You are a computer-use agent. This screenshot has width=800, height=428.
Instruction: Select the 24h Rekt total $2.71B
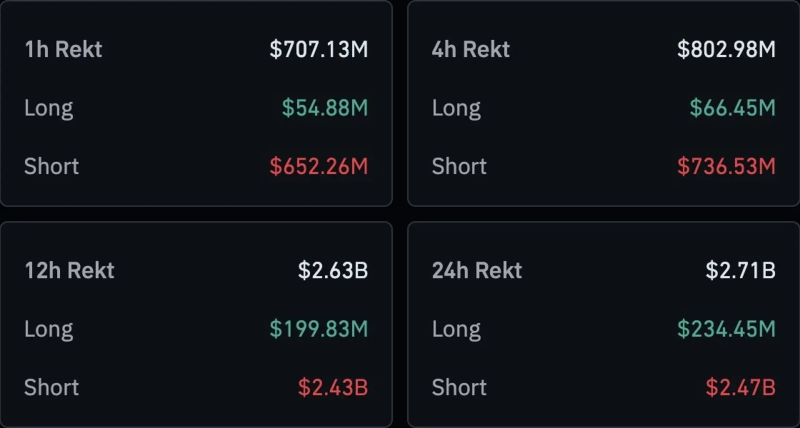click(741, 270)
